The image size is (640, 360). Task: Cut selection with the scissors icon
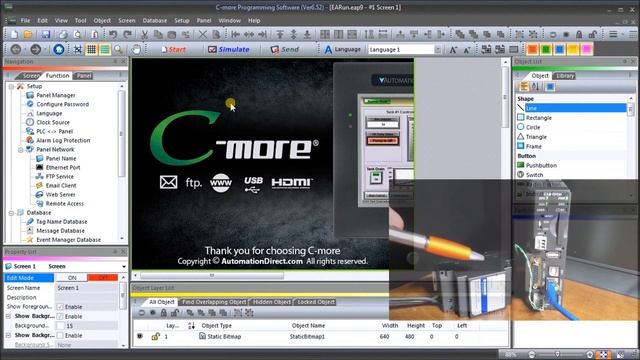click(144, 35)
